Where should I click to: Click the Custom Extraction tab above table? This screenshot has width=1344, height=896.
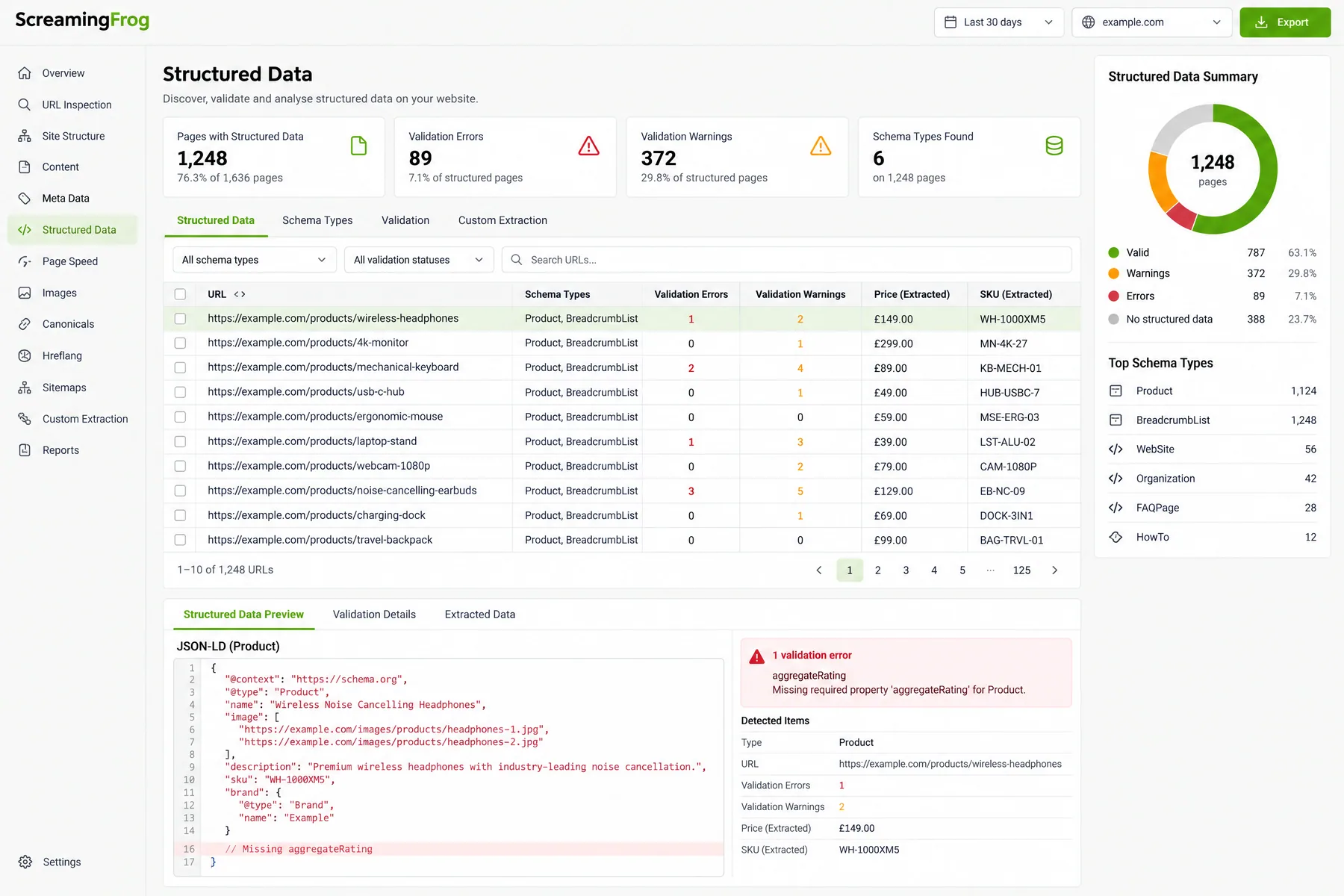pos(503,220)
